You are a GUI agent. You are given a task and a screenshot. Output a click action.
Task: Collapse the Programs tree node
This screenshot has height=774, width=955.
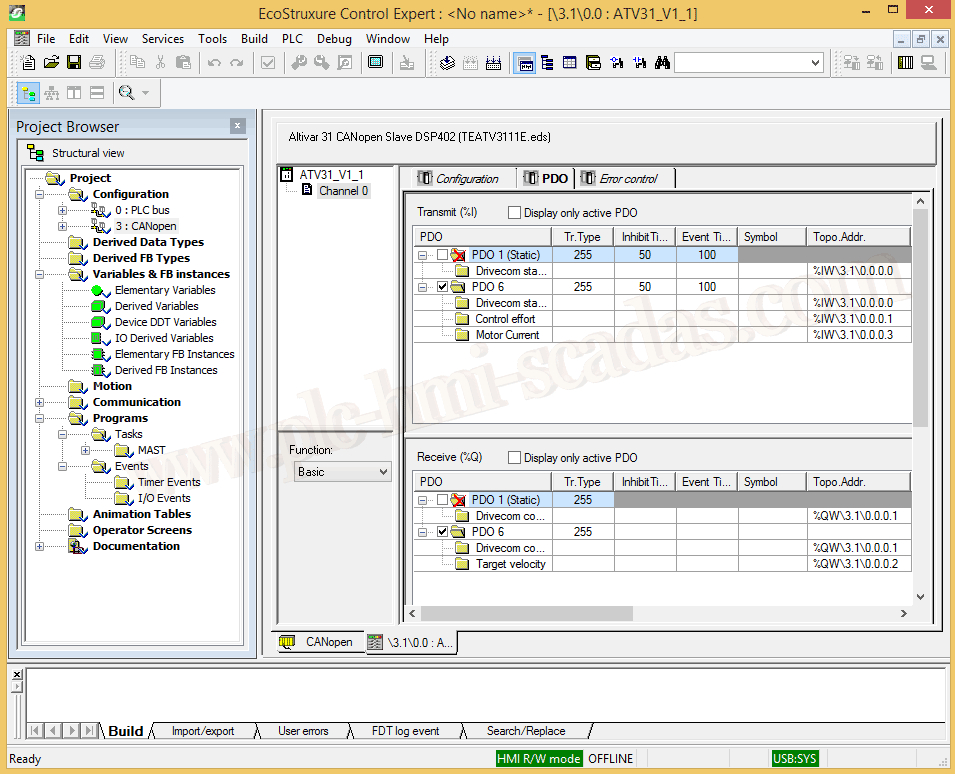40,418
